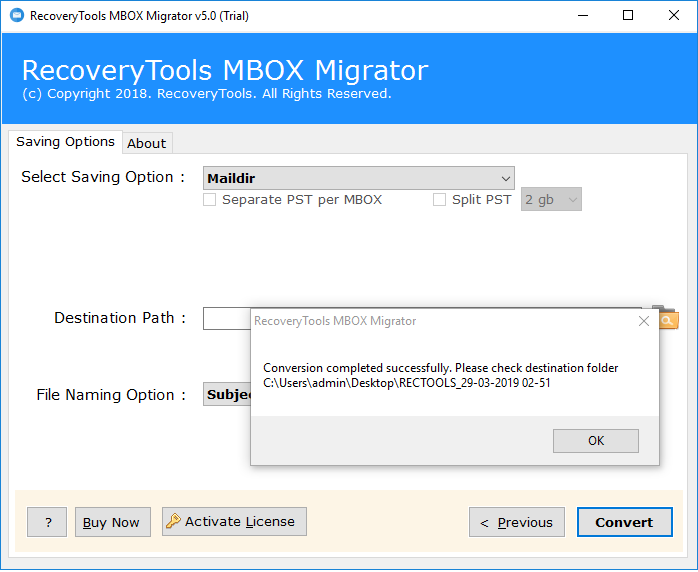The image size is (698, 572).
Task: Open help with the ? button
Action: [47, 522]
